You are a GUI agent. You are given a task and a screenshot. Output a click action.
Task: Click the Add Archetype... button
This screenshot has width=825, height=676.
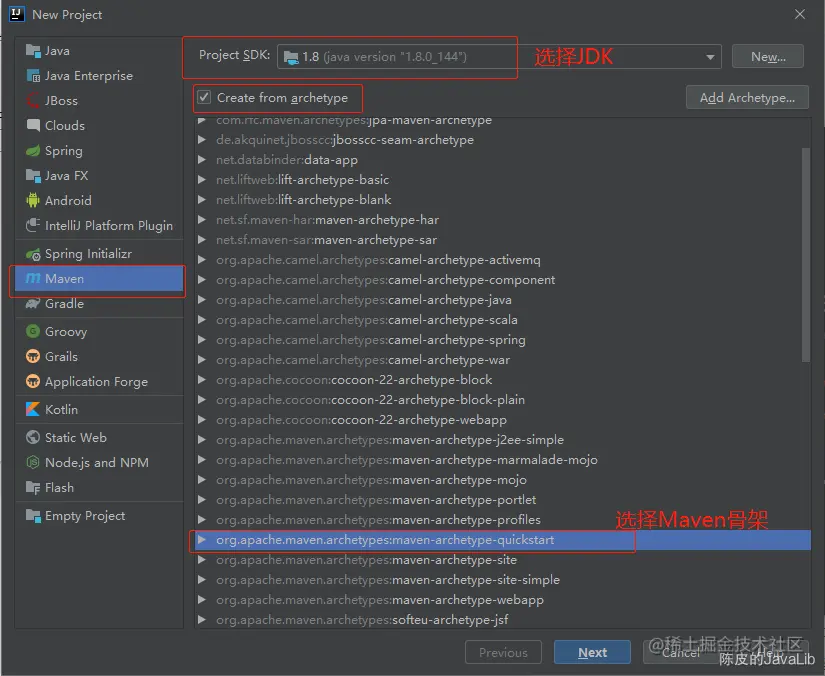click(x=747, y=97)
